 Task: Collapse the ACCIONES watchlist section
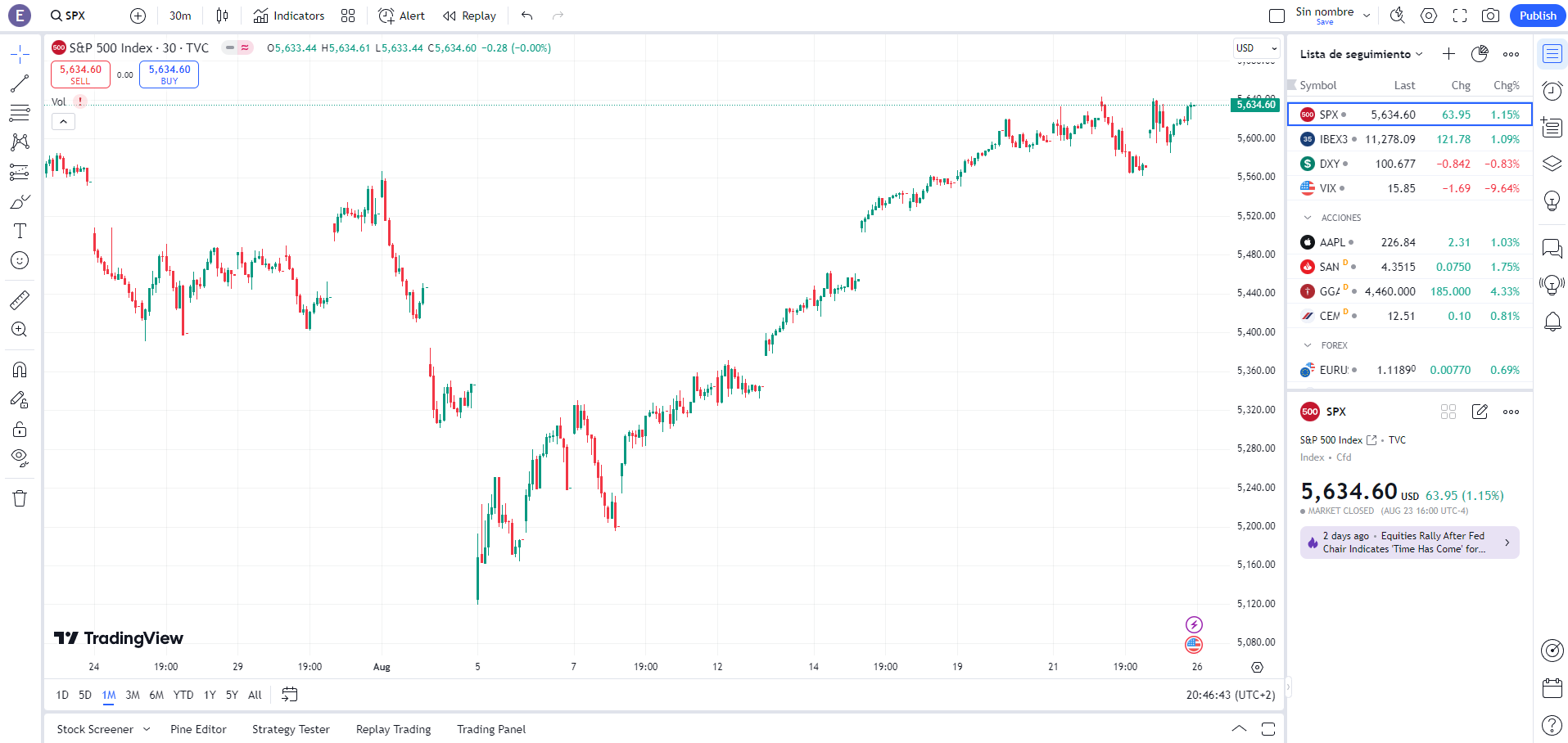(x=1308, y=218)
